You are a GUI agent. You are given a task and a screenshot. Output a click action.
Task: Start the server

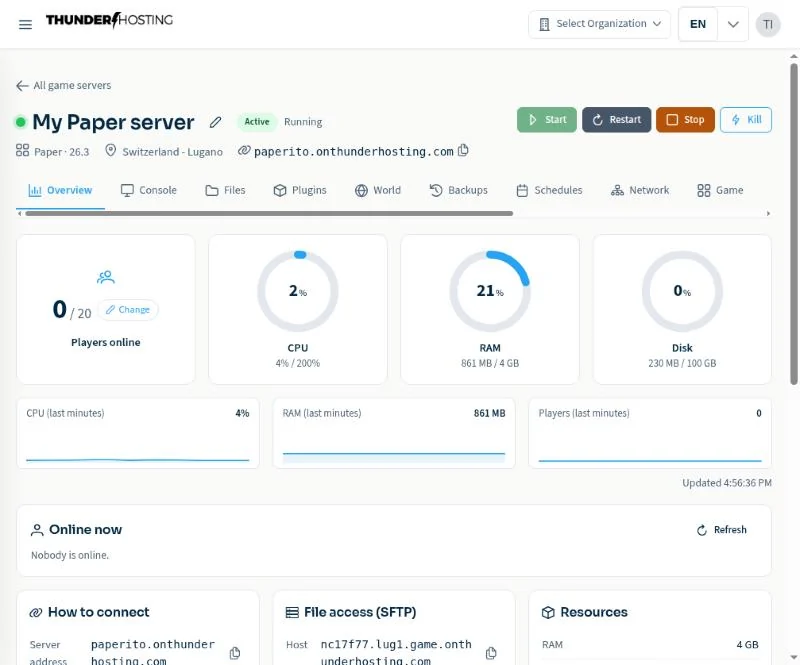pos(546,120)
